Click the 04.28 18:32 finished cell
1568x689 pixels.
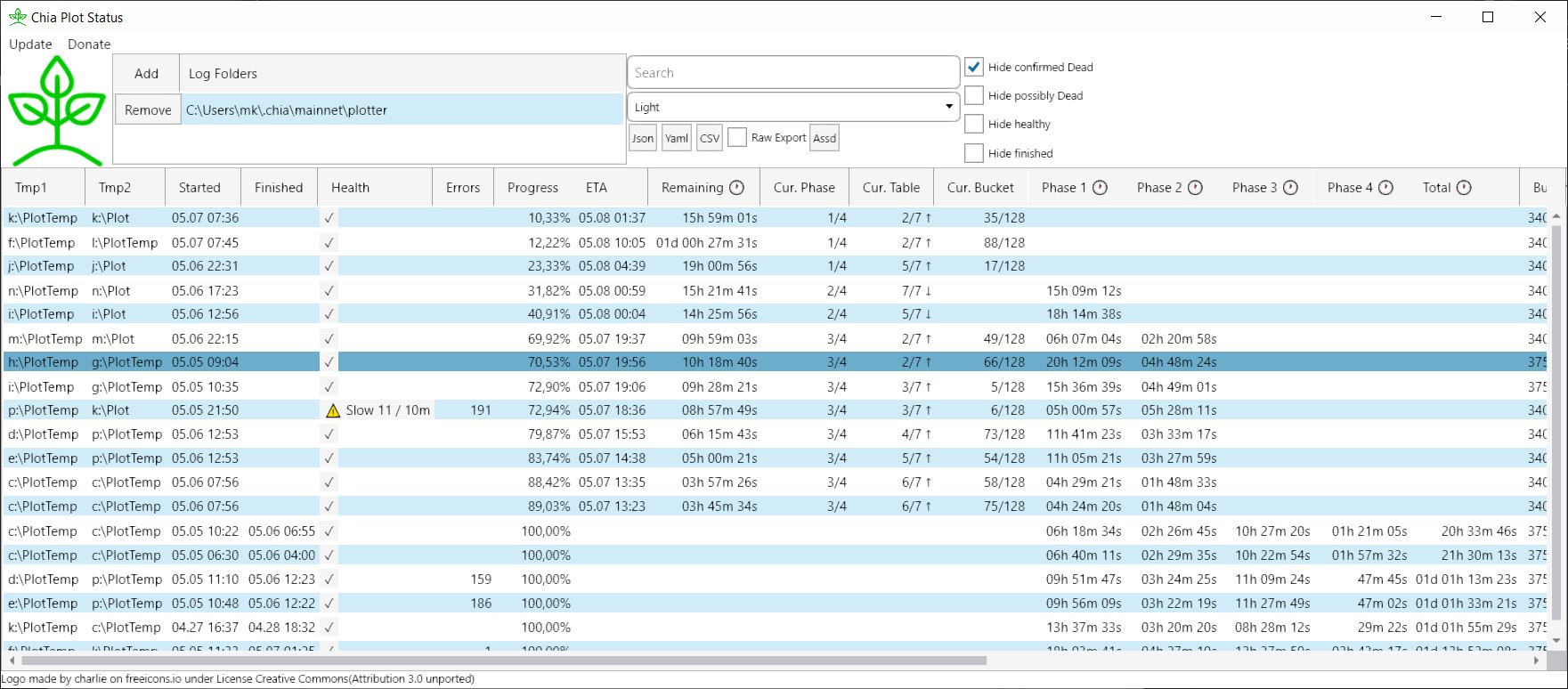[281, 628]
